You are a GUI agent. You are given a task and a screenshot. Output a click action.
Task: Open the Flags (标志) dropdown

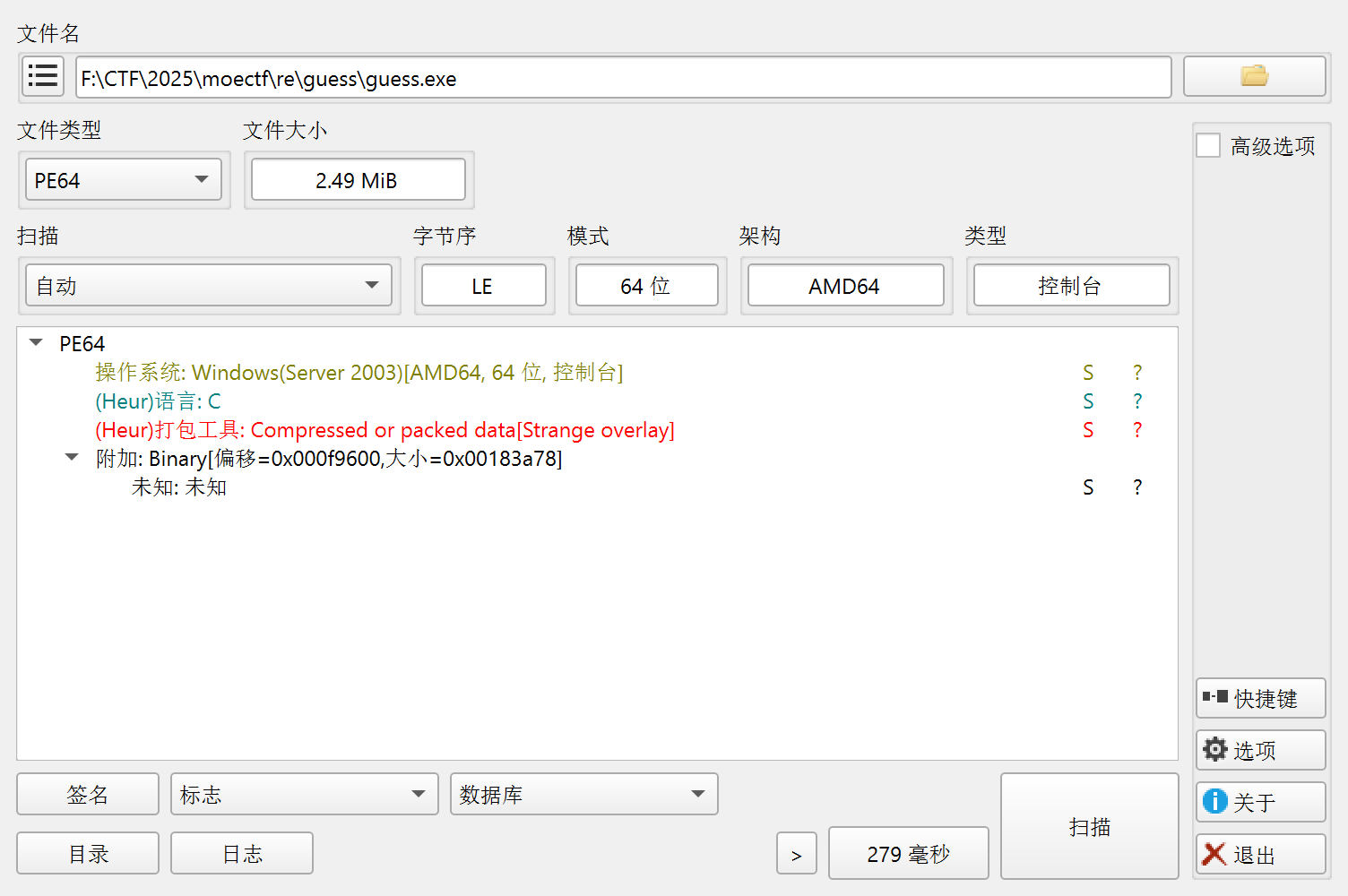[x=304, y=795]
